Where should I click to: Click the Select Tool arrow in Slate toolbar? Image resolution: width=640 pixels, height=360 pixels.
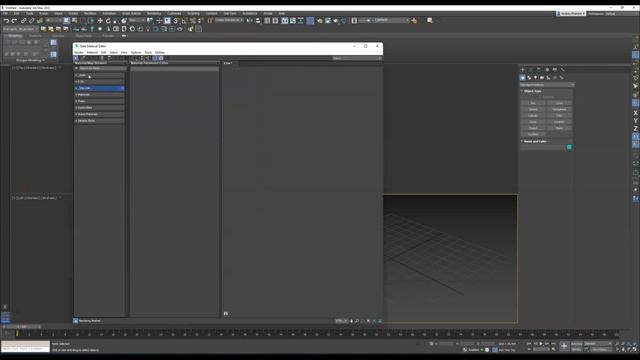[76, 58]
